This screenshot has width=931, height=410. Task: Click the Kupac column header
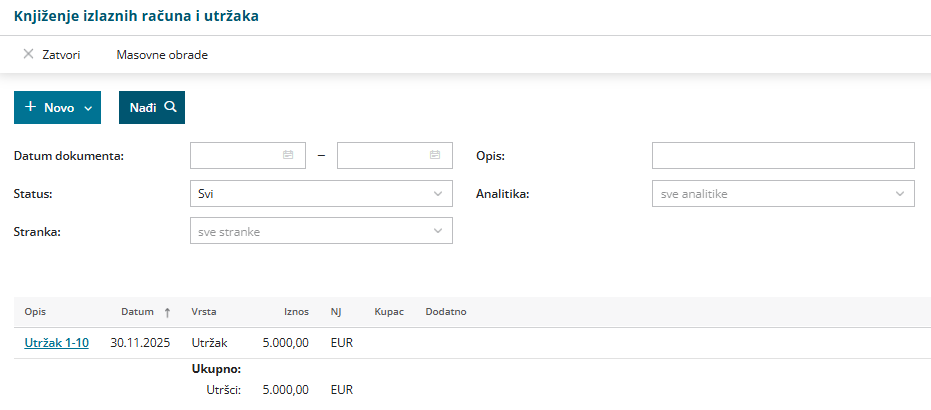[389, 312]
